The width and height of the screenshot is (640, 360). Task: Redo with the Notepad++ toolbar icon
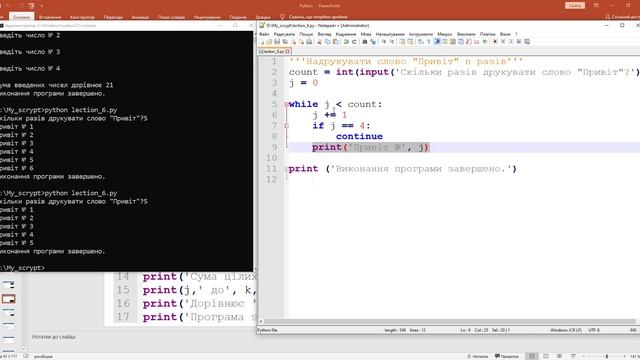[354, 42]
